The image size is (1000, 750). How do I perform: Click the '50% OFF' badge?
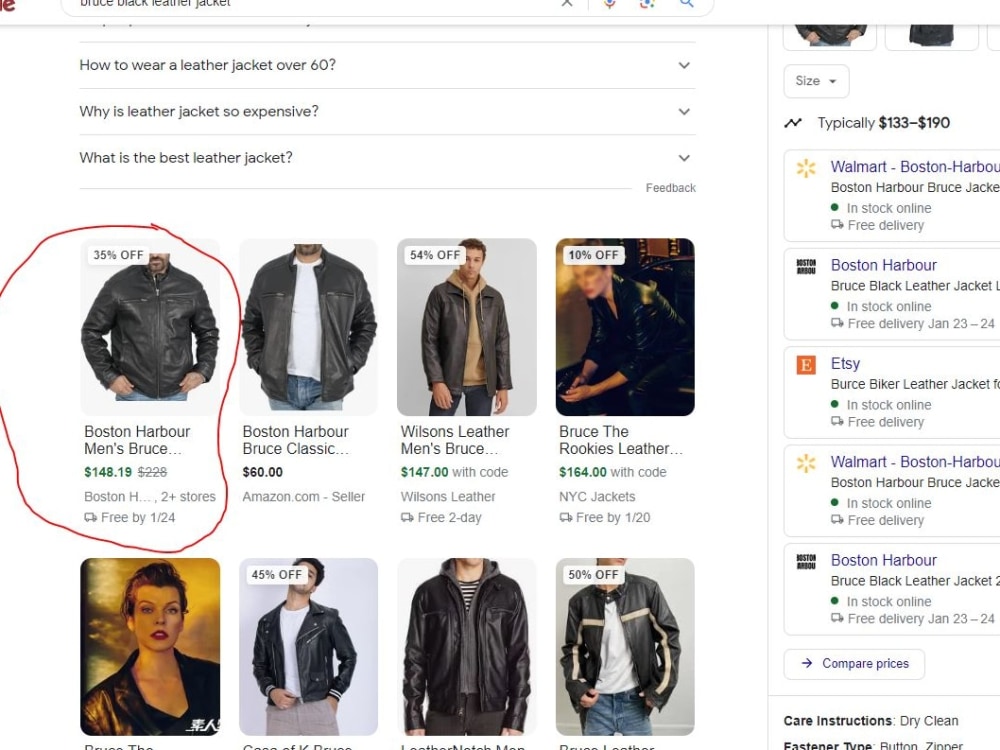point(593,575)
